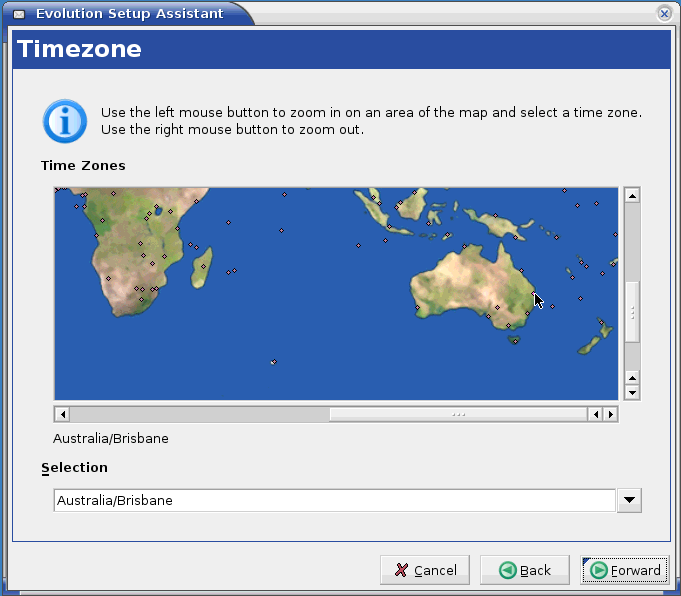Click the map's vertical scrollbar thumb
The width and height of the screenshot is (681, 596).
[x=631, y=312]
